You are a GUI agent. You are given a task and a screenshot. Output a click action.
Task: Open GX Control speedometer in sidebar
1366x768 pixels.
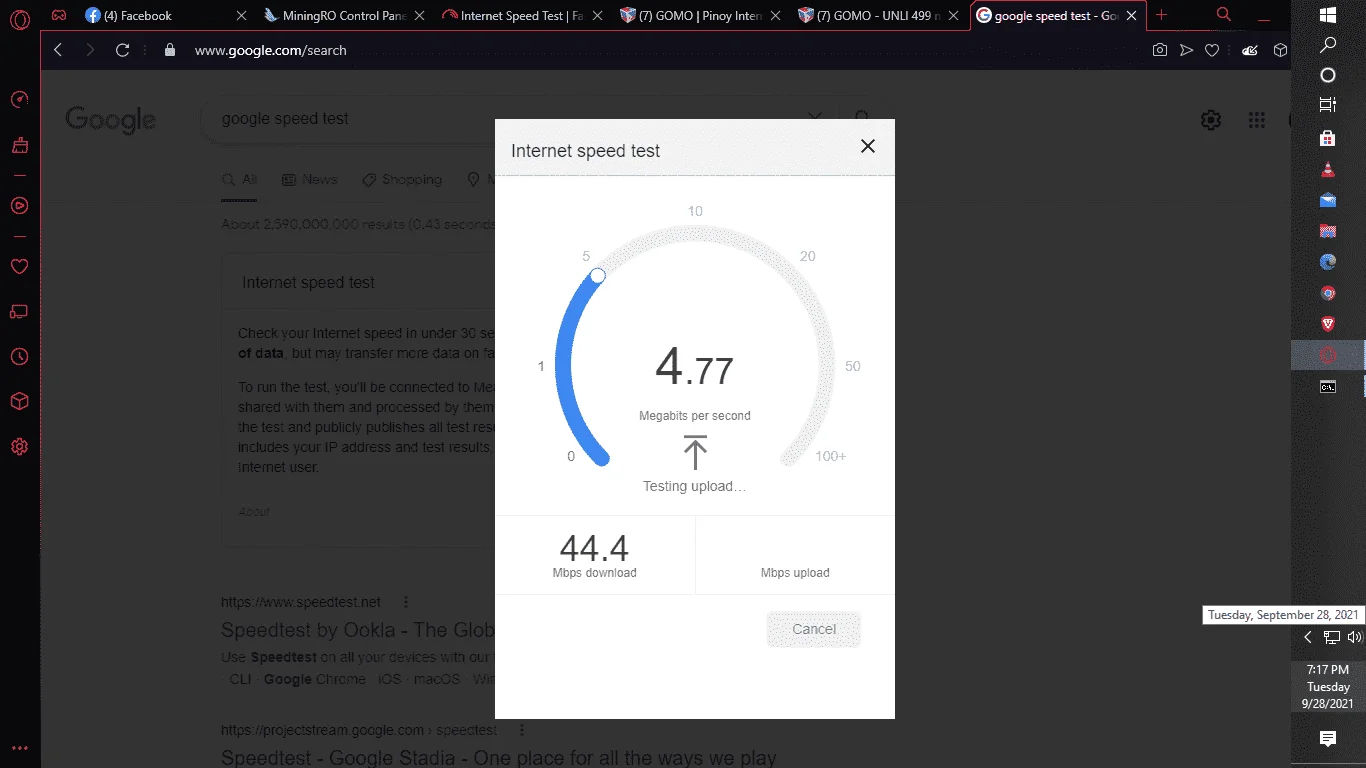(x=19, y=100)
